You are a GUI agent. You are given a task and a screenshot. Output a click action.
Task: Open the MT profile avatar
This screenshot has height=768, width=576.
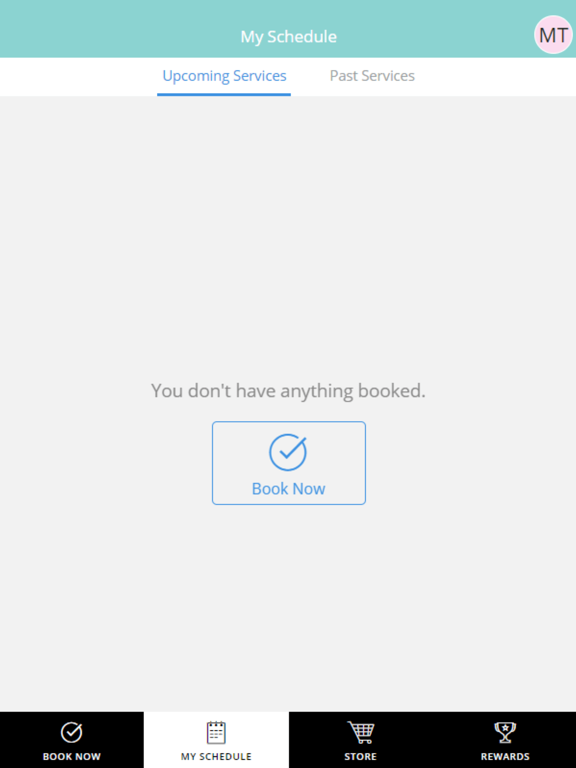coord(553,35)
